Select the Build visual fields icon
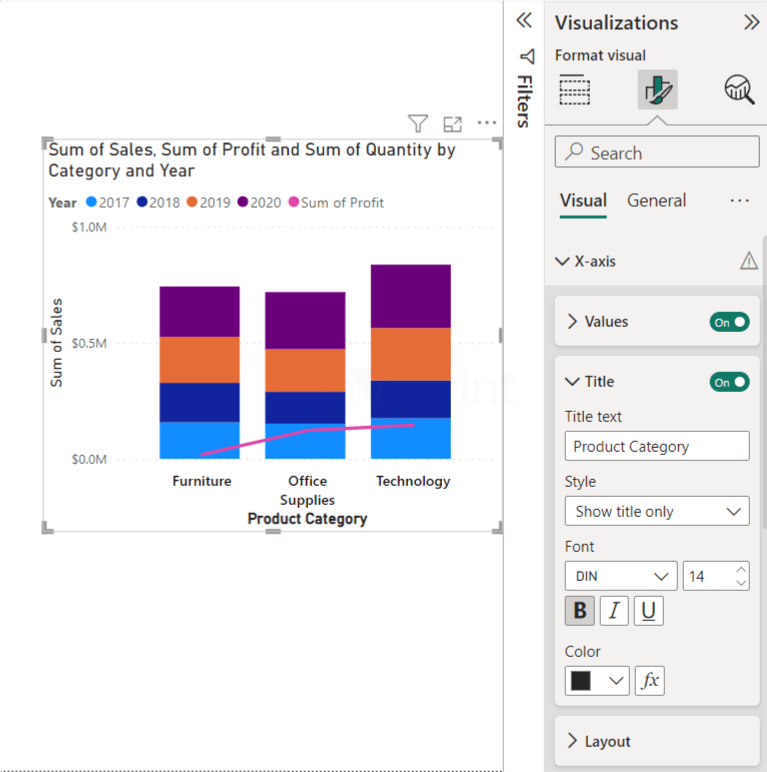This screenshot has height=772, width=767. tap(575, 90)
